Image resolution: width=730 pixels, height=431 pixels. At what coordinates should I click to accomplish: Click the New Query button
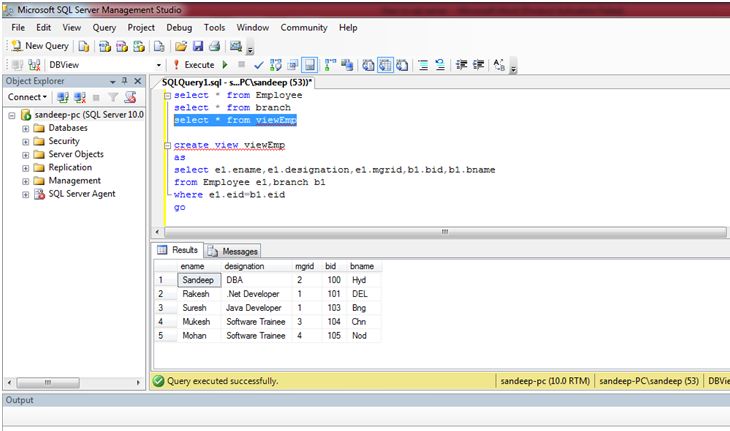[x=40, y=46]
